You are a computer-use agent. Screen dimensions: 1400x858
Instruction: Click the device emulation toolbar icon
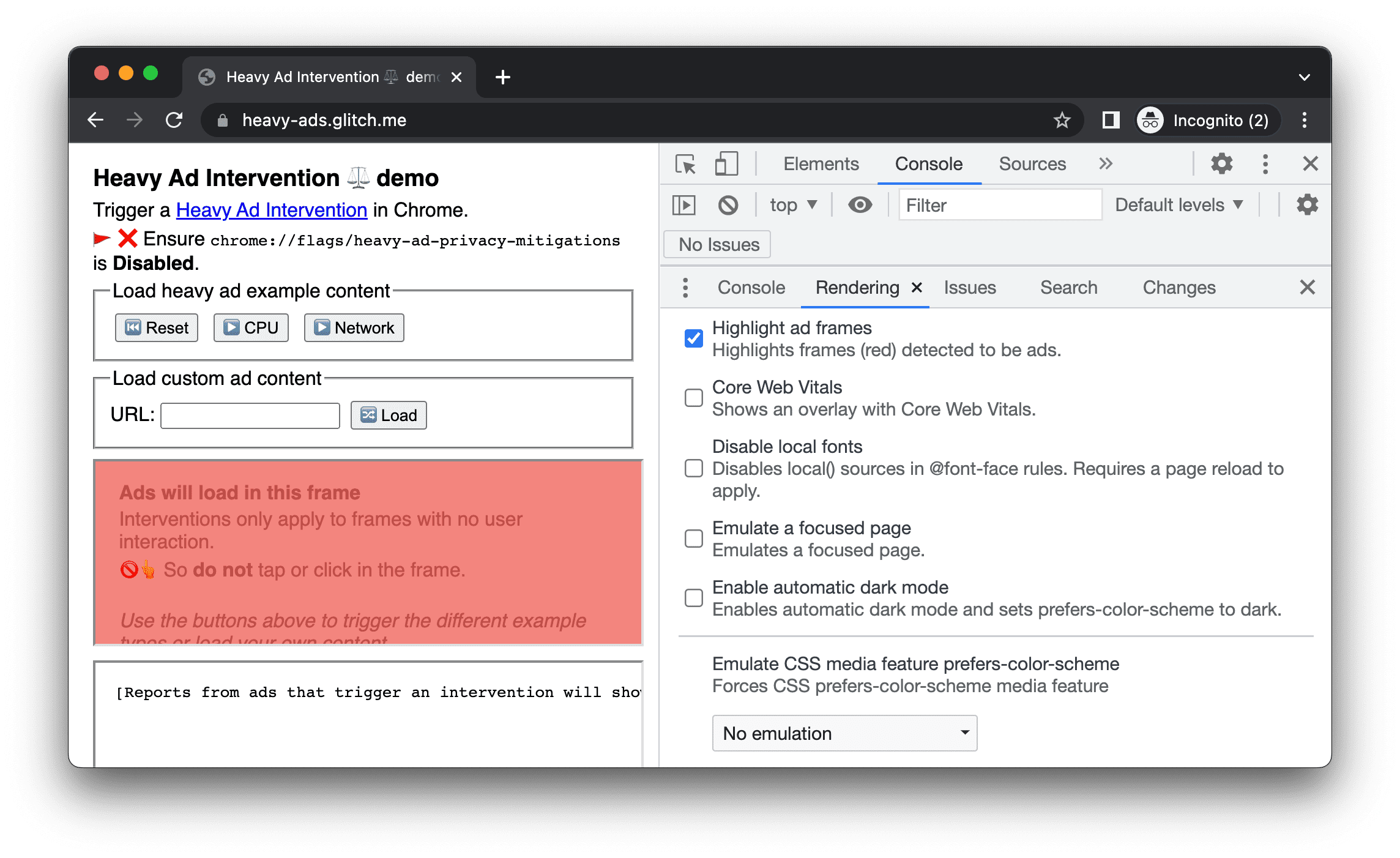pos(728,165)
